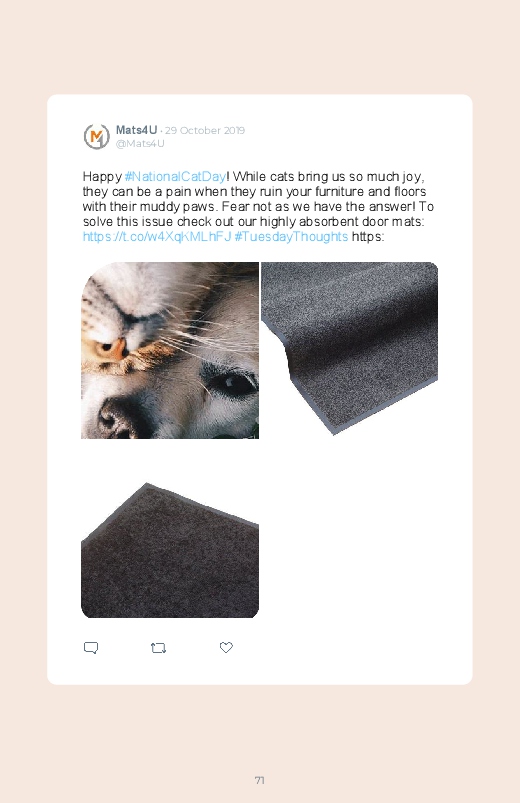Like the tweet with the heart icon

(226, 647)
